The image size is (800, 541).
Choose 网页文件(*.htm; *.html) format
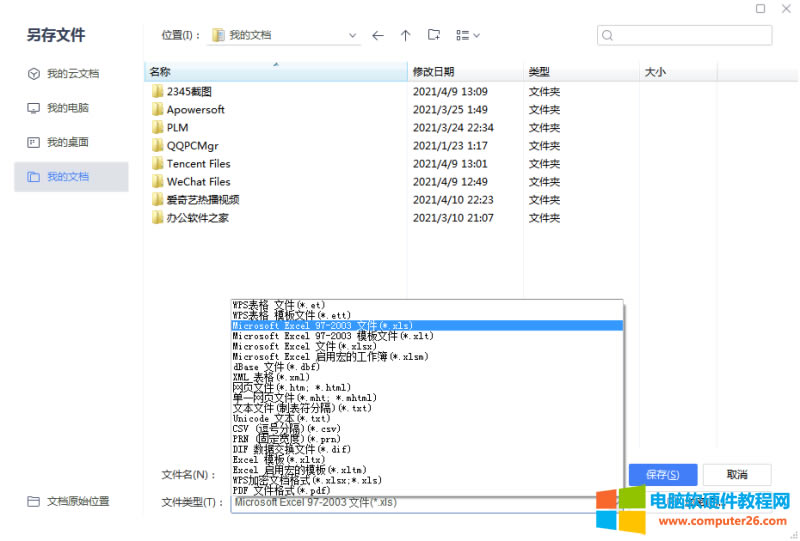pyautogui.click(x=427, y=387)
